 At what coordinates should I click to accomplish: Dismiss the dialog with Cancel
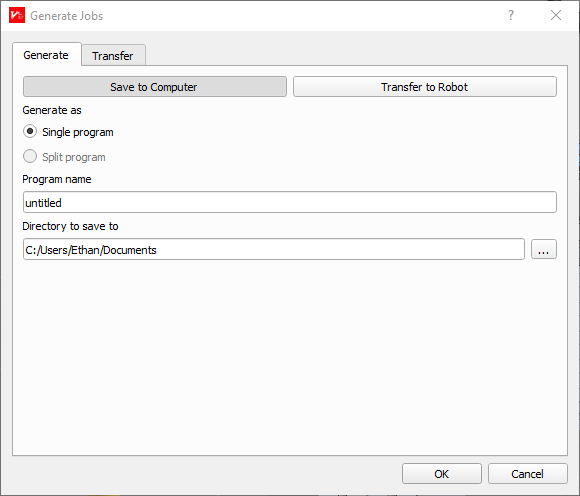pos(527,474)
